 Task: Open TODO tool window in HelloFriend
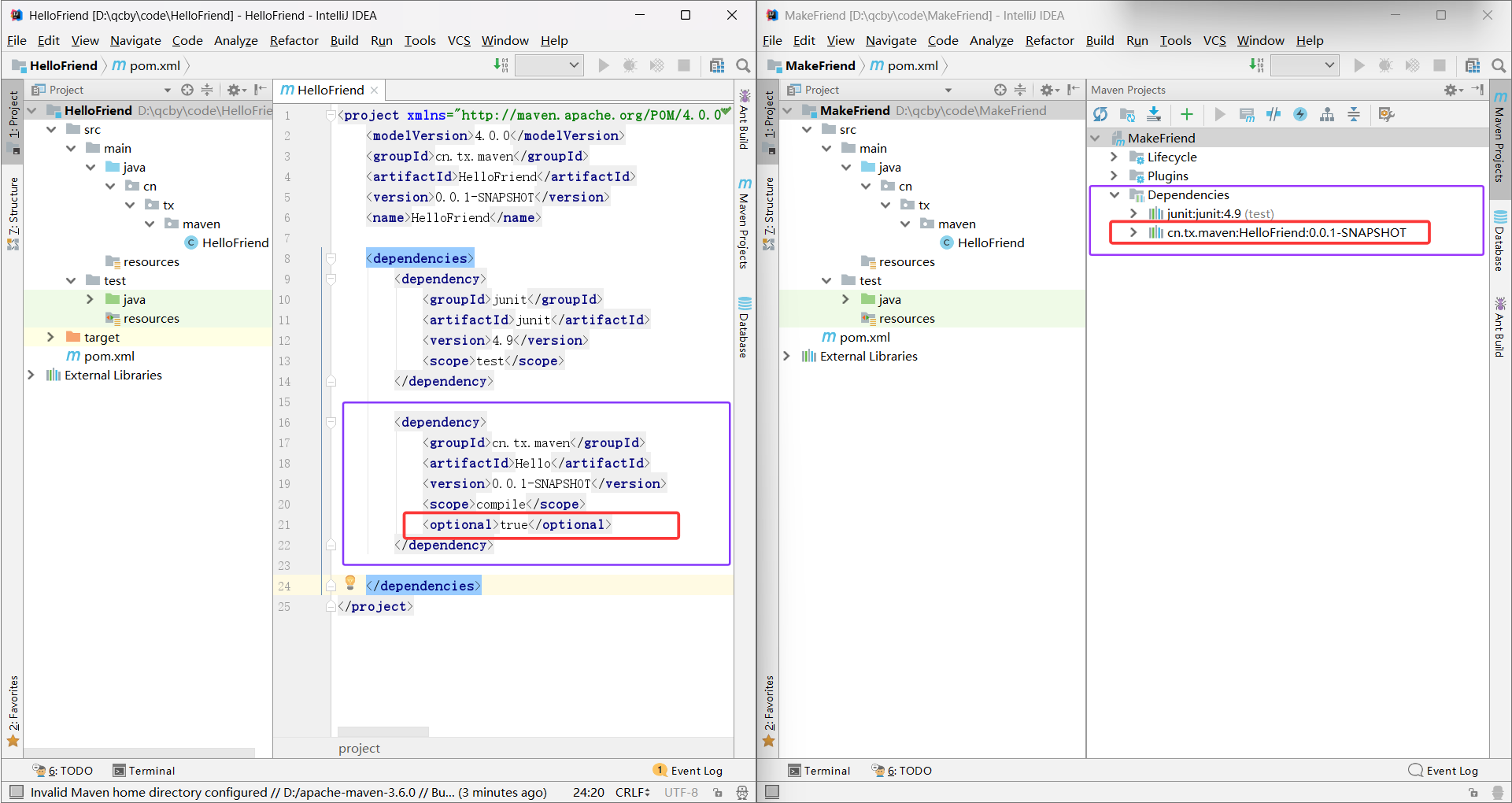pyautogui.click(x=63, y=771)
